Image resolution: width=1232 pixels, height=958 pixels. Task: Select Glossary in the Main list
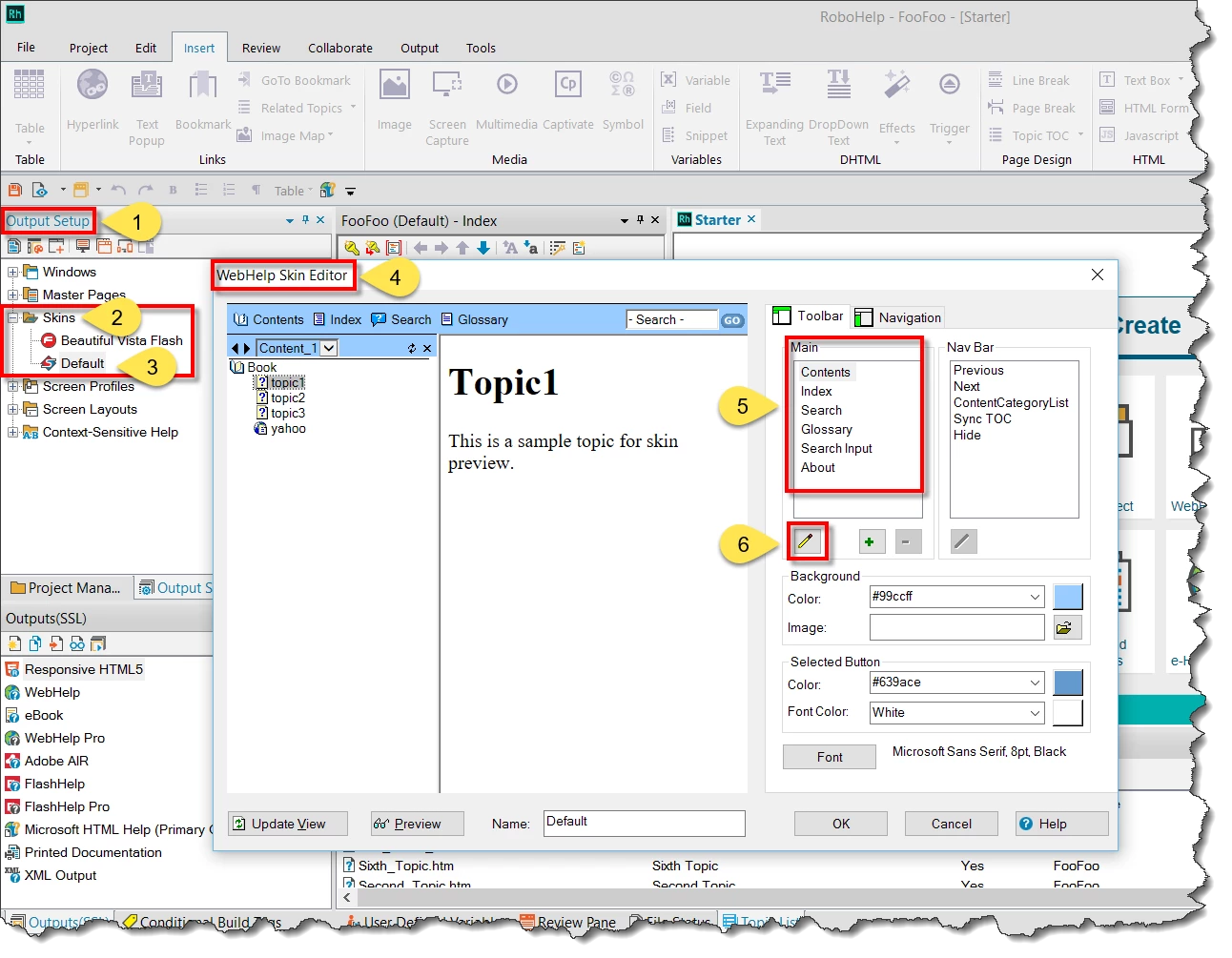[827, 429]
